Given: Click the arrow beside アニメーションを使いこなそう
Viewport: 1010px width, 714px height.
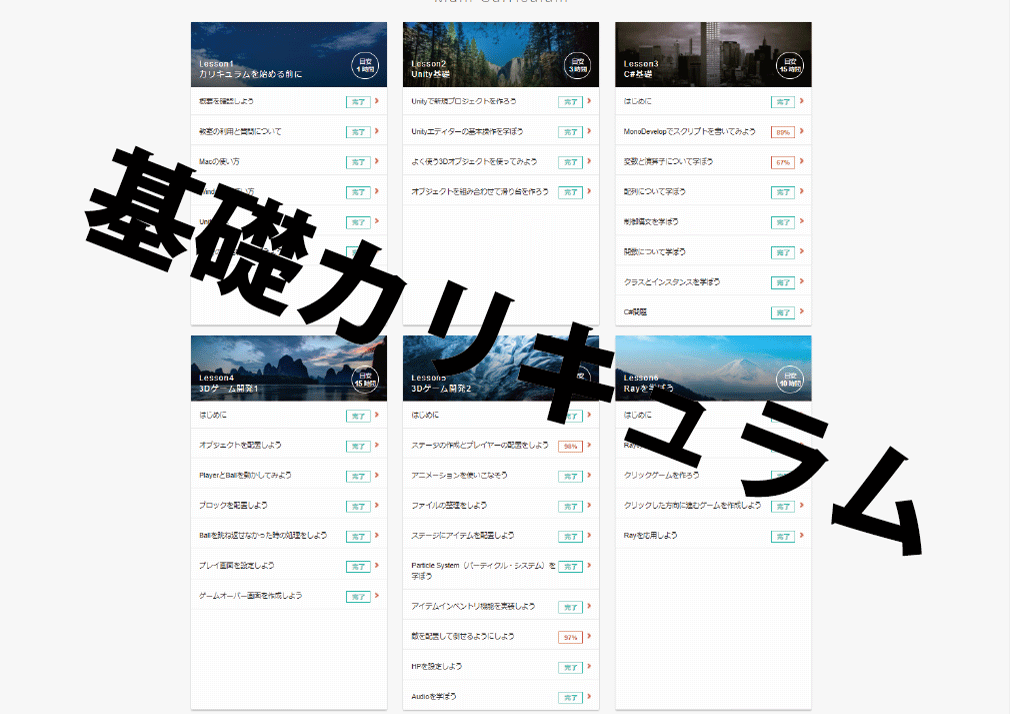Looking at the screenshot, I should [589, 476].
